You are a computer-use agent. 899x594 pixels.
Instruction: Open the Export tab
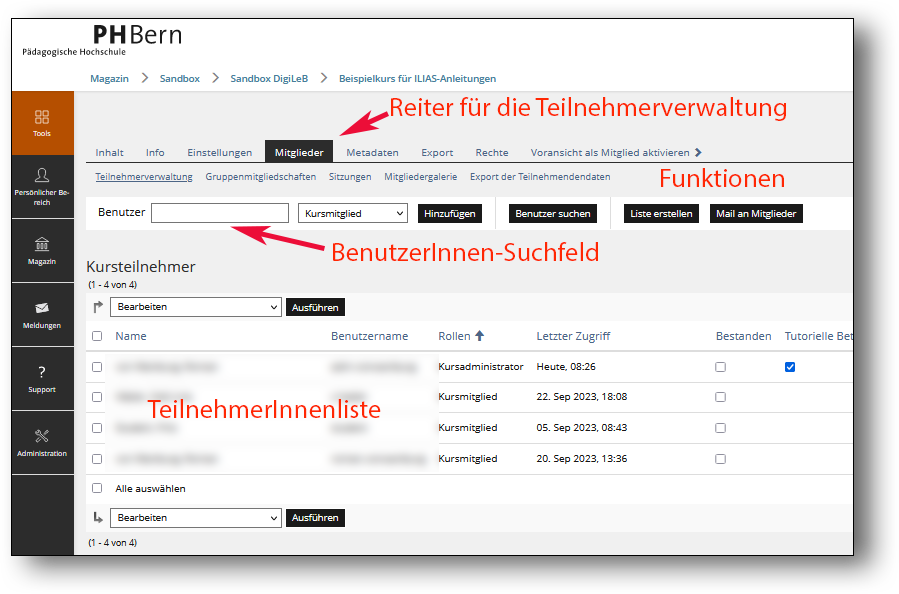click(x=437, y=153)
